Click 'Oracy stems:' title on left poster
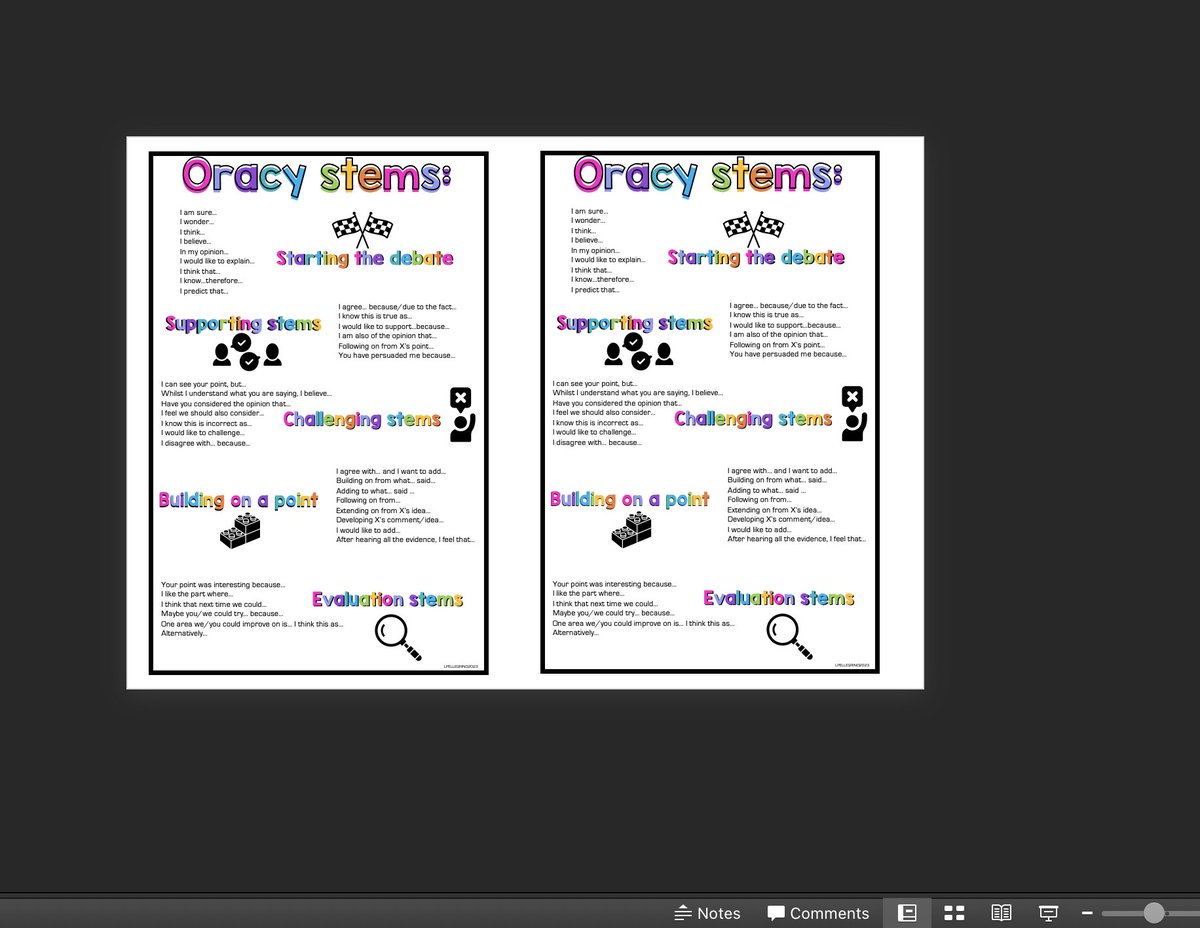 316,176
